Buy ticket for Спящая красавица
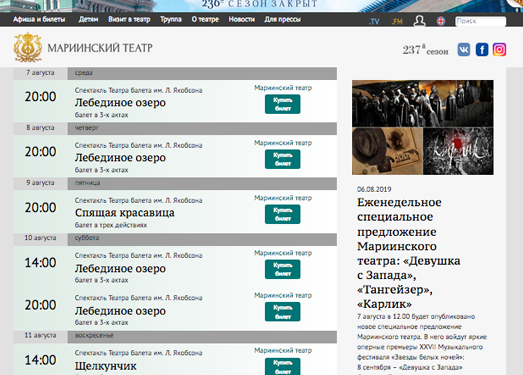Screen dimensions: 523x375 pos(283,214)
